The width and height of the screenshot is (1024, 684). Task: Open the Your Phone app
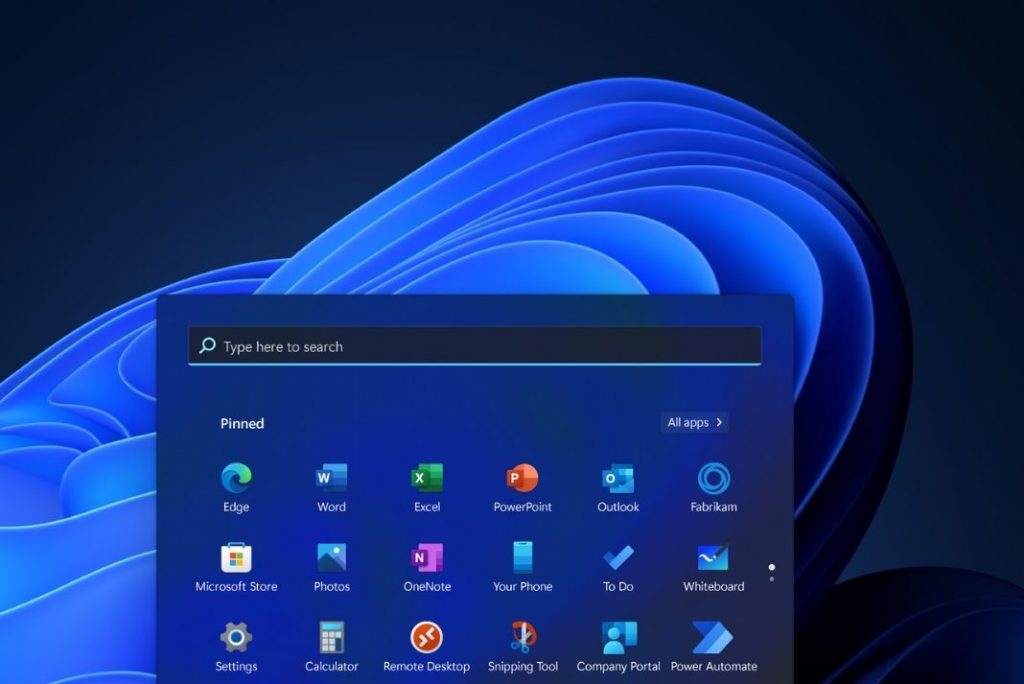522,557
